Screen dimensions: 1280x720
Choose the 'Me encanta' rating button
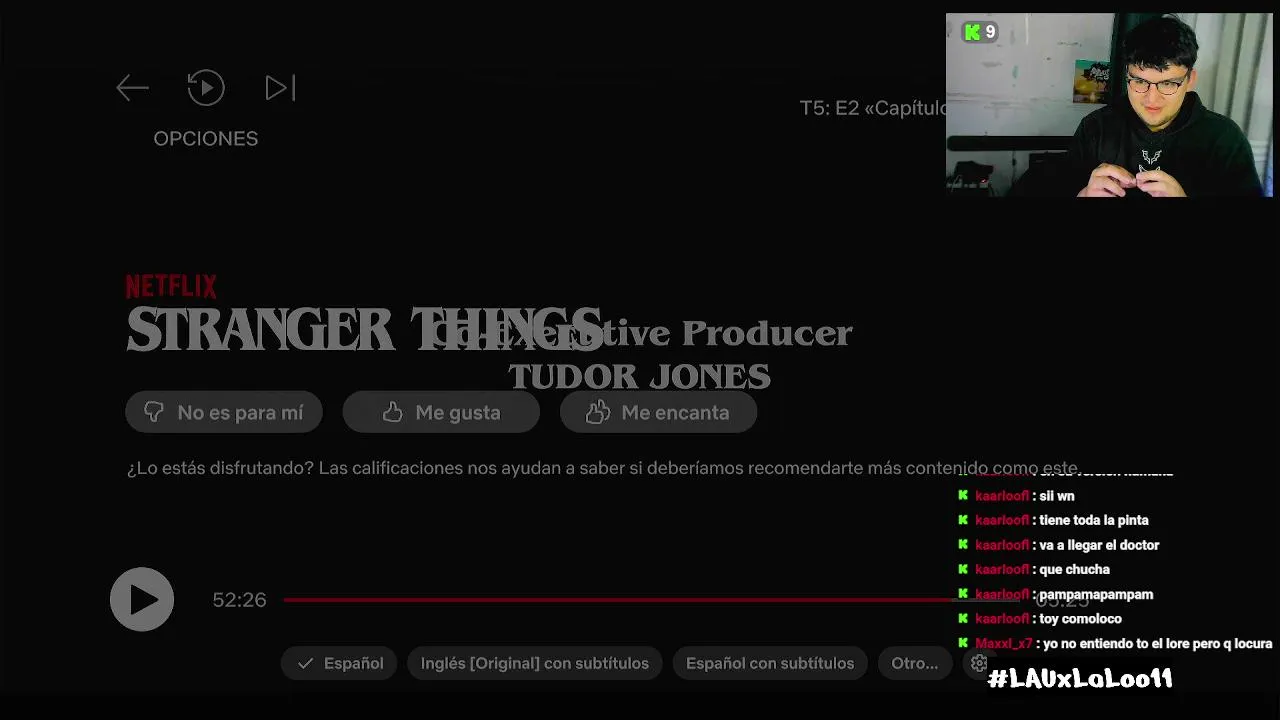tap(658, 412)
